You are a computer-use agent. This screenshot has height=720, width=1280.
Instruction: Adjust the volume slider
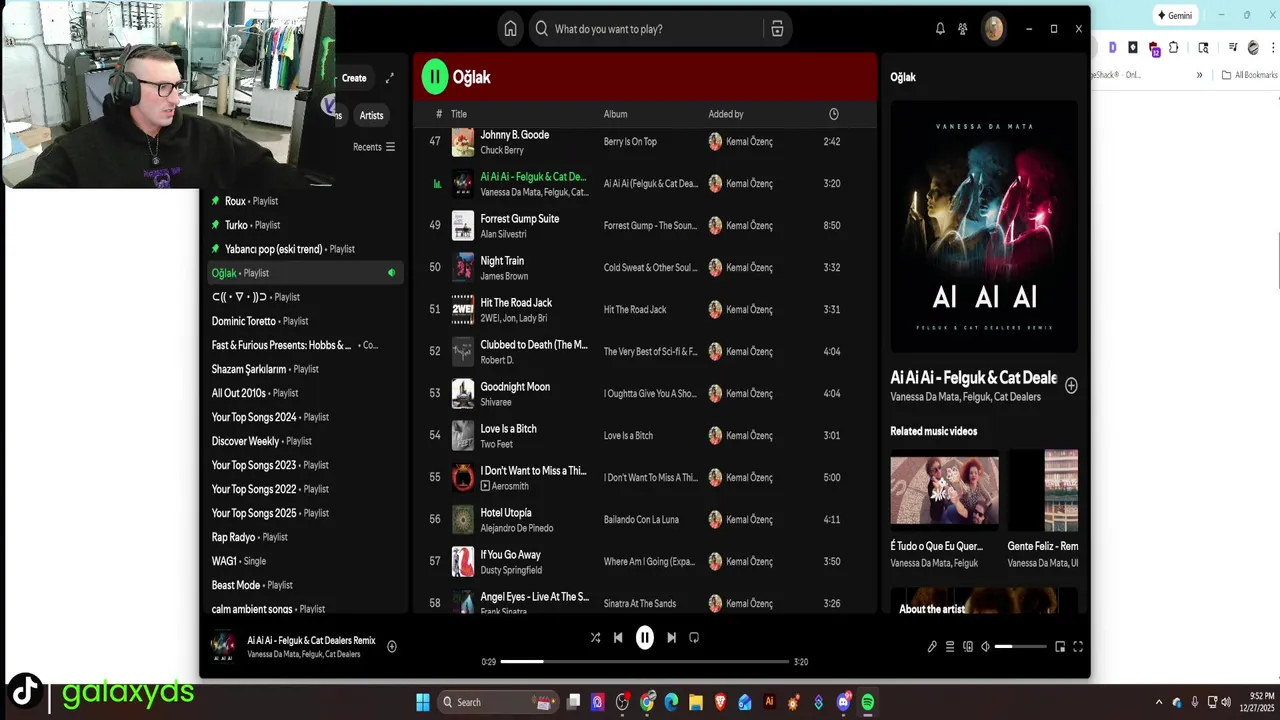1021,647
